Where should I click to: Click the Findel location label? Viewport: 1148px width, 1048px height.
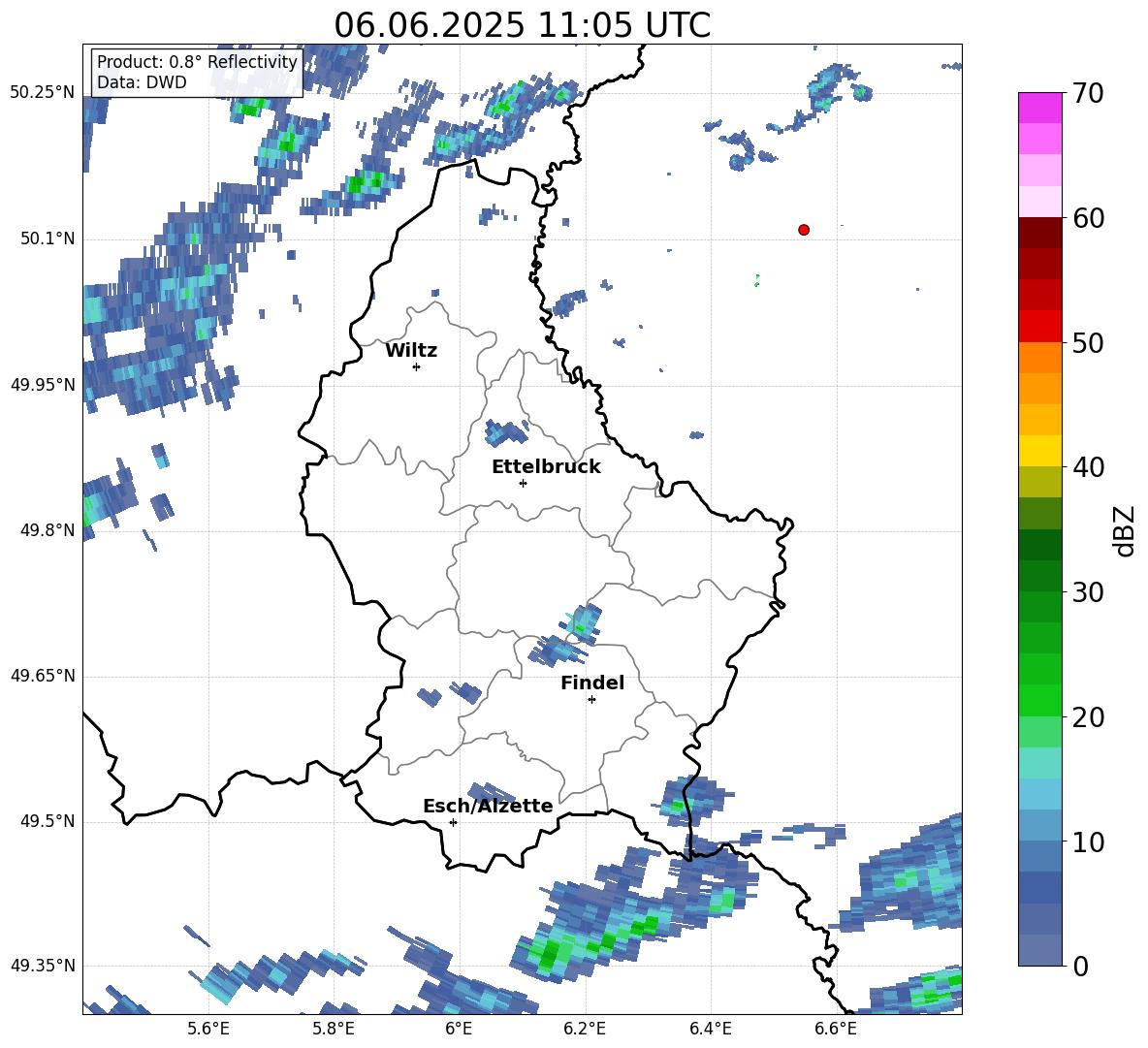pos(592,683)
